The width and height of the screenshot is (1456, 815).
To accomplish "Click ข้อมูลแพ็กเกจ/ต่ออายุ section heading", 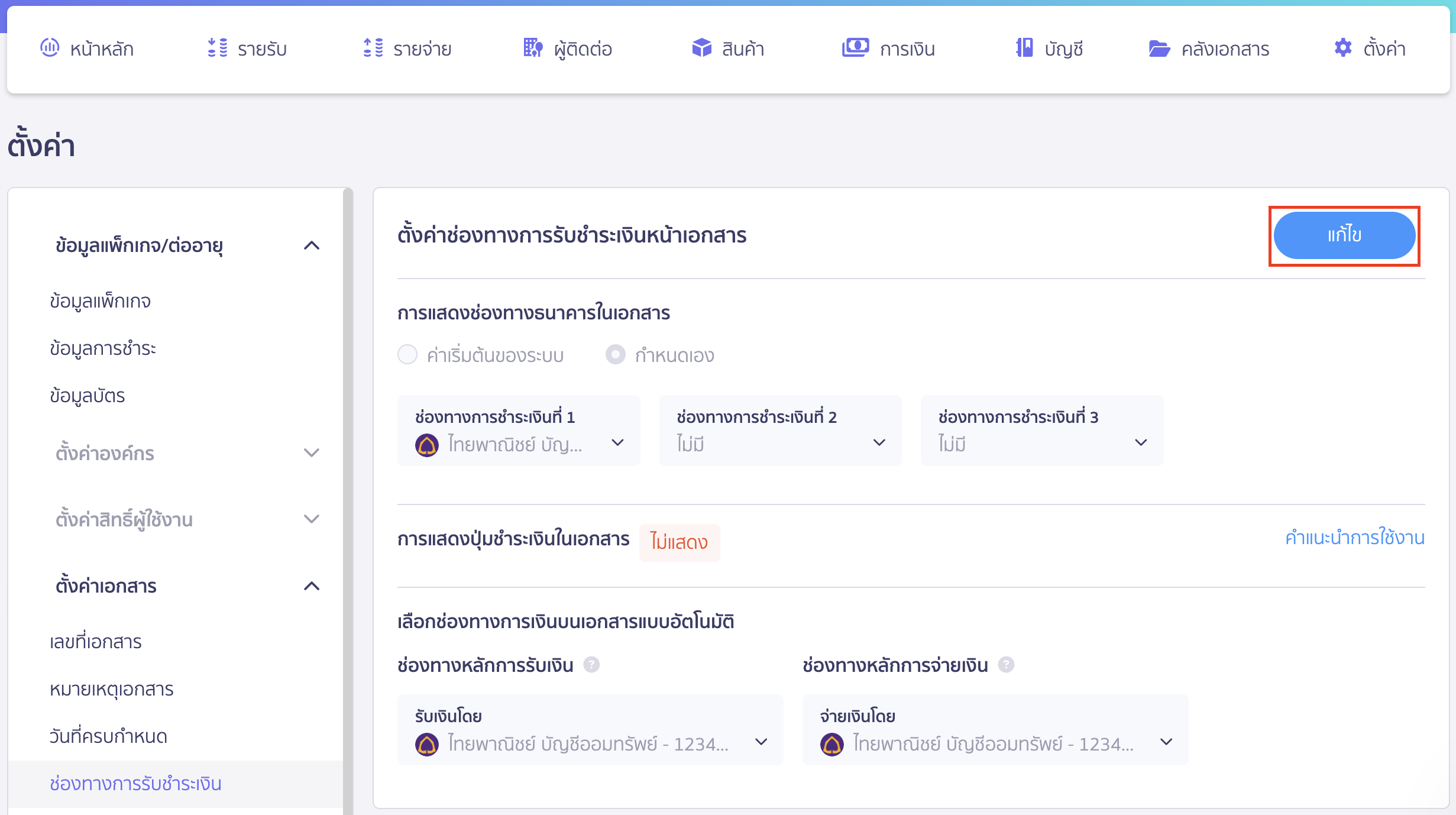I will pyautogui.click(x=140, y=245).
